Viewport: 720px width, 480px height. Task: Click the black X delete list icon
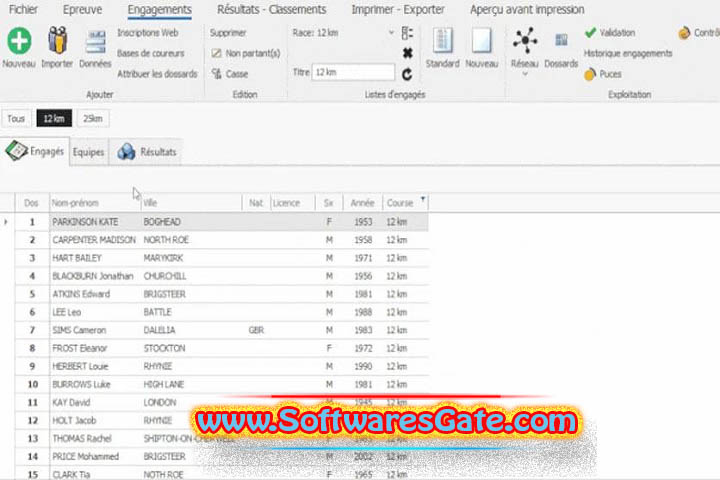tap(407, 53)
